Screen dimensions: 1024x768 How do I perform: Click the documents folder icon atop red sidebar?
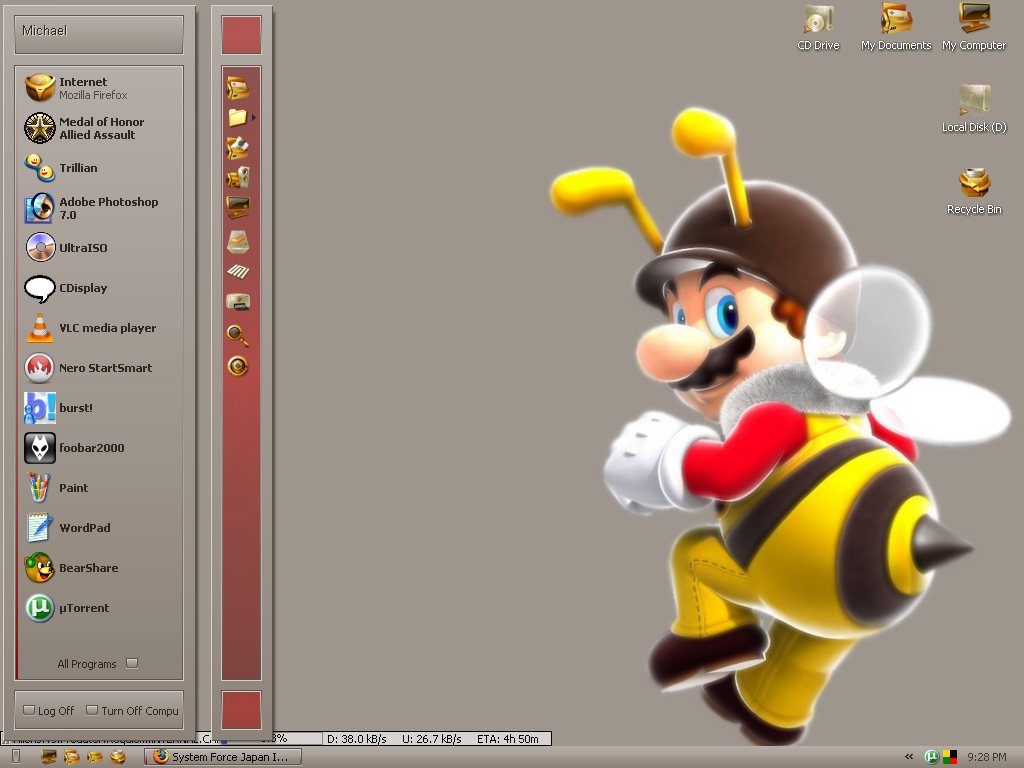point(238,88)
